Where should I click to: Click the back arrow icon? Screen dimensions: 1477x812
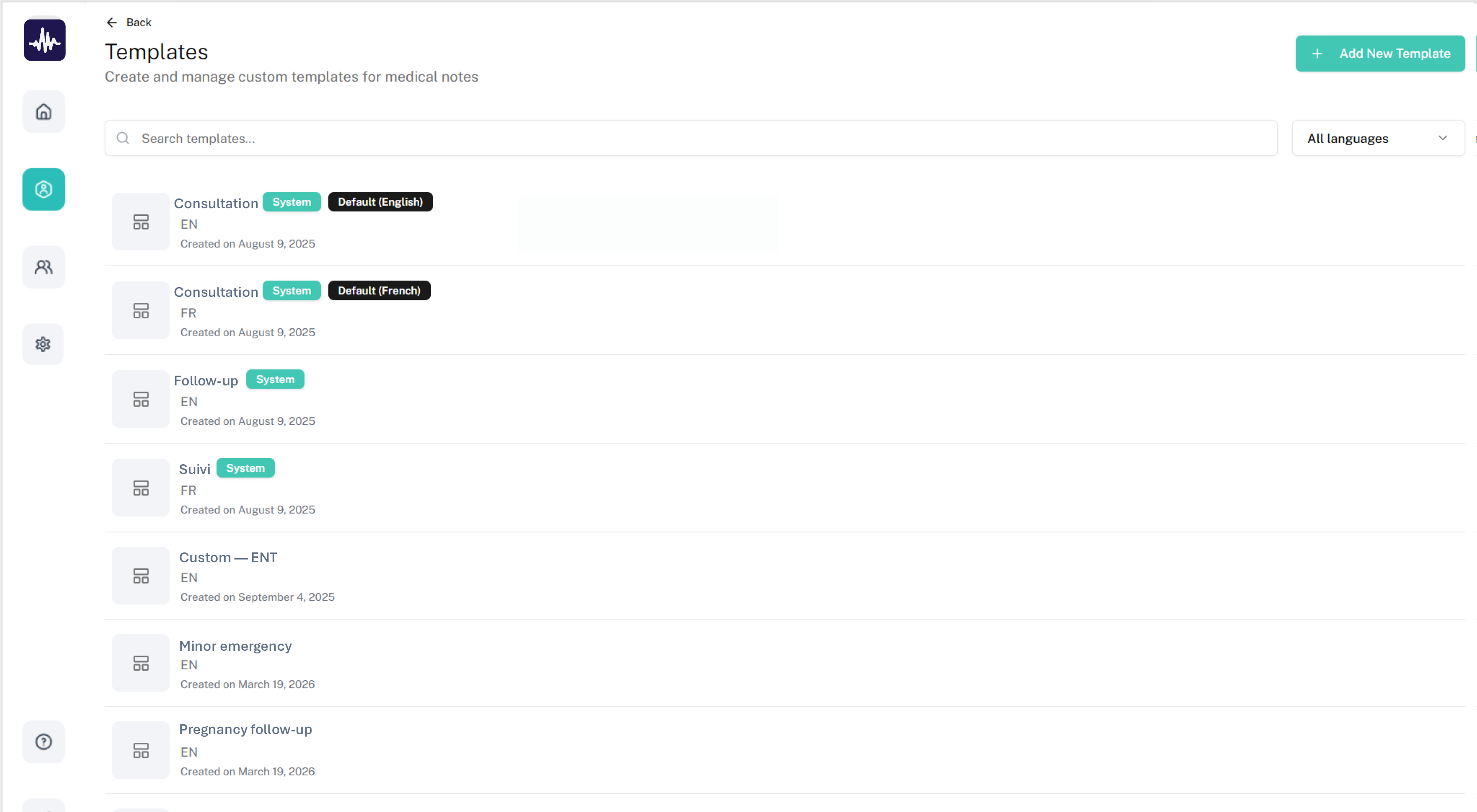click(112, 22)
